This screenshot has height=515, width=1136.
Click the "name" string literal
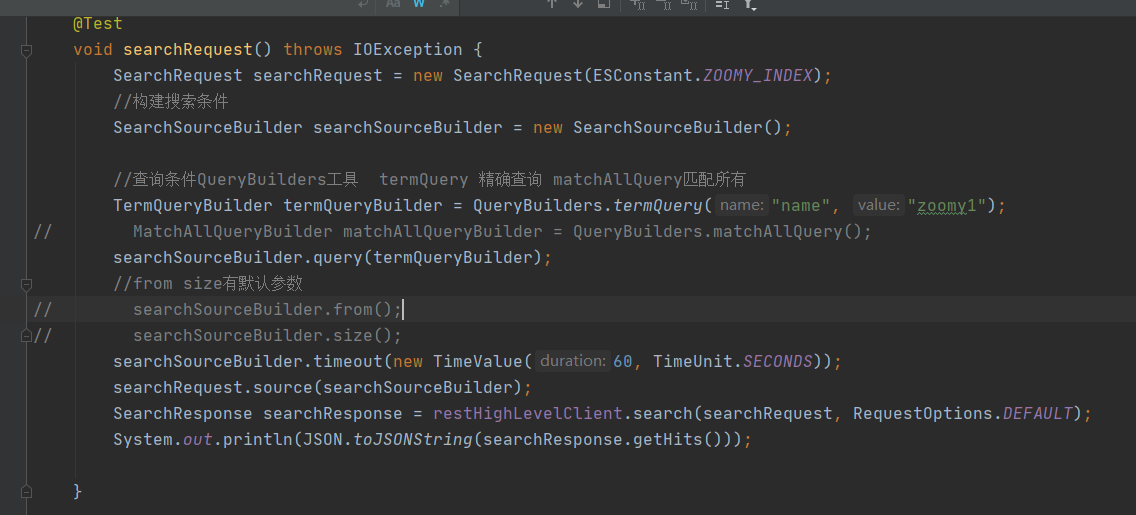point(801,206)
